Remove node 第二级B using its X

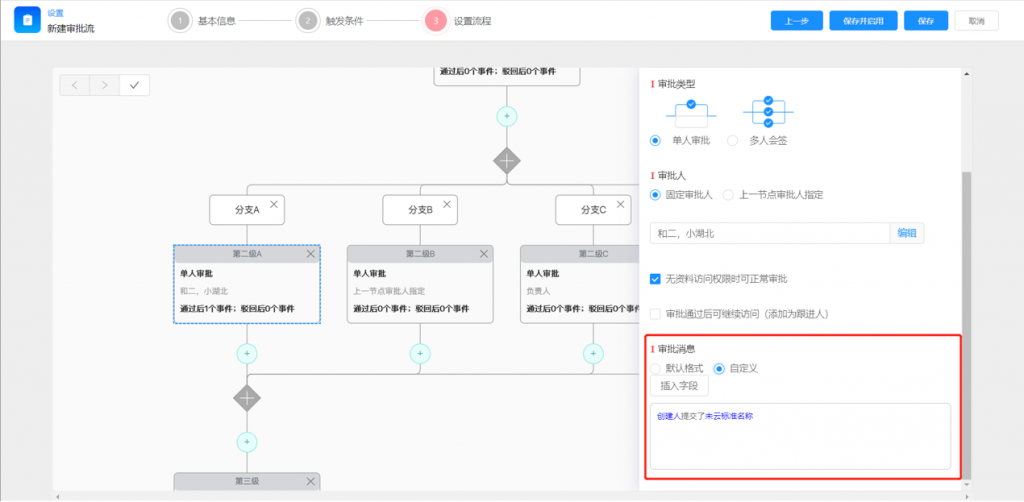pos(484,254)
